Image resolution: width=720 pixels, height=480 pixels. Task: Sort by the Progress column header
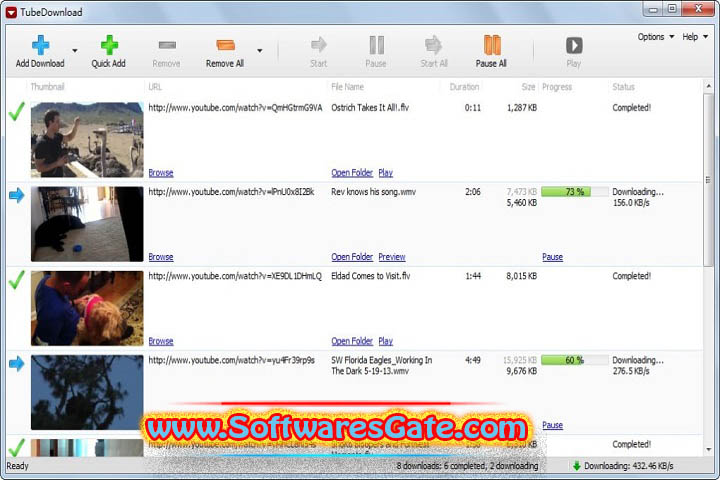[x=557, y=87]
